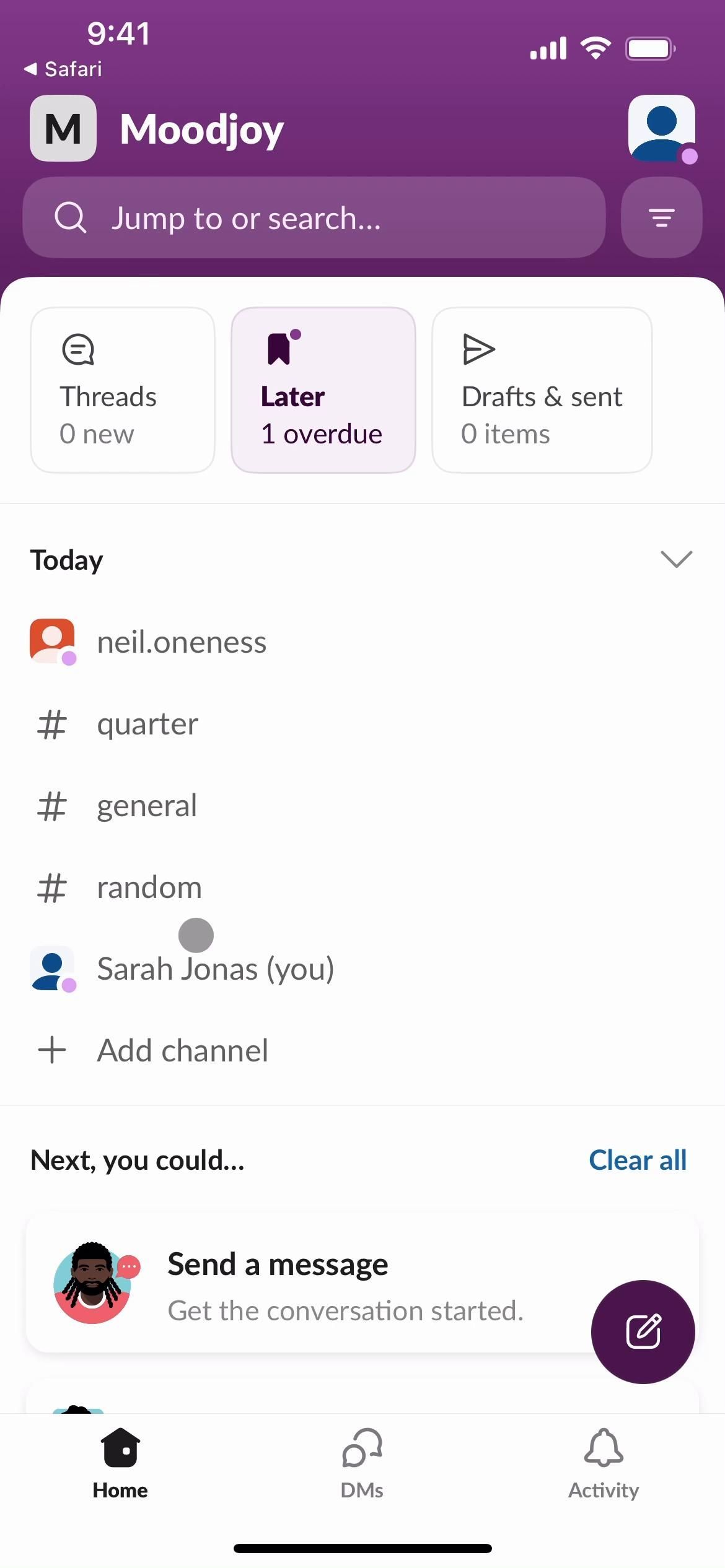The height and width of the screenshot is (1568, 725).
Task: Open Drafts & sent card
Action: click(542, 390)
